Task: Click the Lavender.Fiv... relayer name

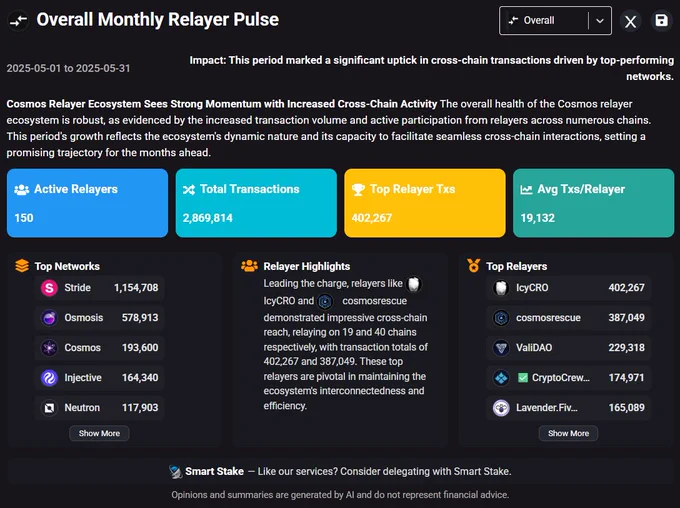Action: (546, 408)
